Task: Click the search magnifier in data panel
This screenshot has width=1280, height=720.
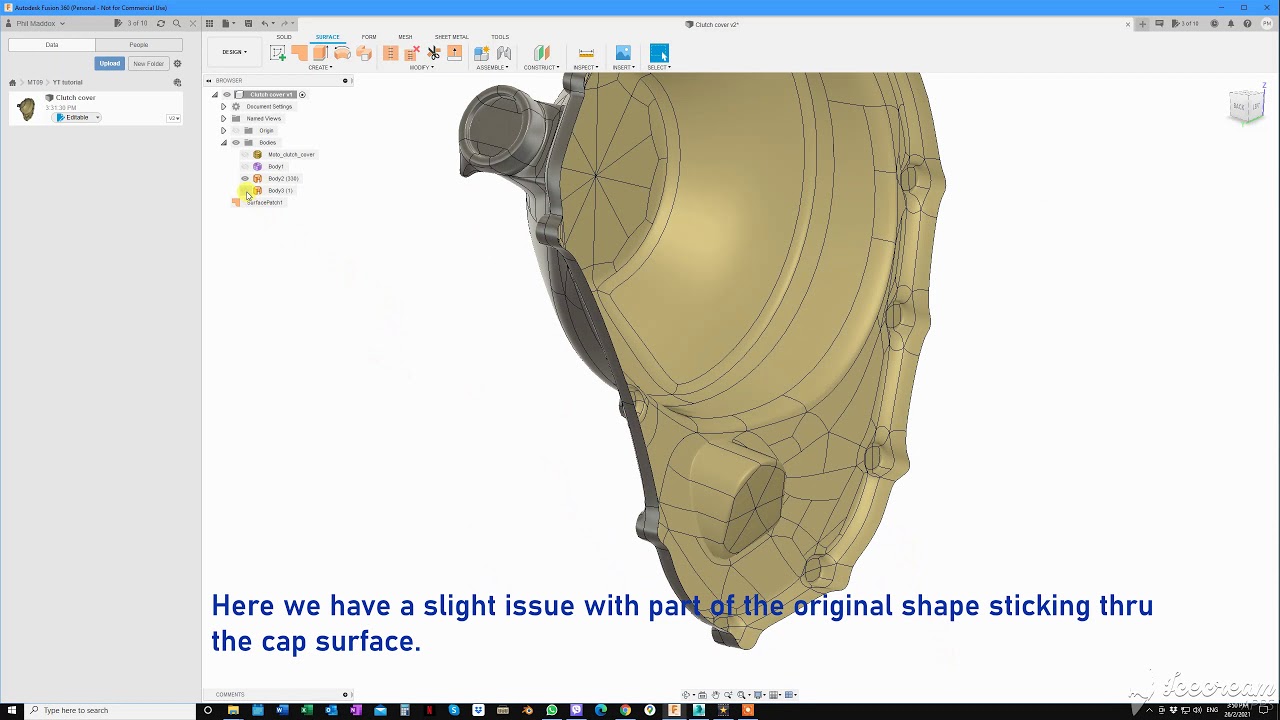Action: (x=177, y=23)
